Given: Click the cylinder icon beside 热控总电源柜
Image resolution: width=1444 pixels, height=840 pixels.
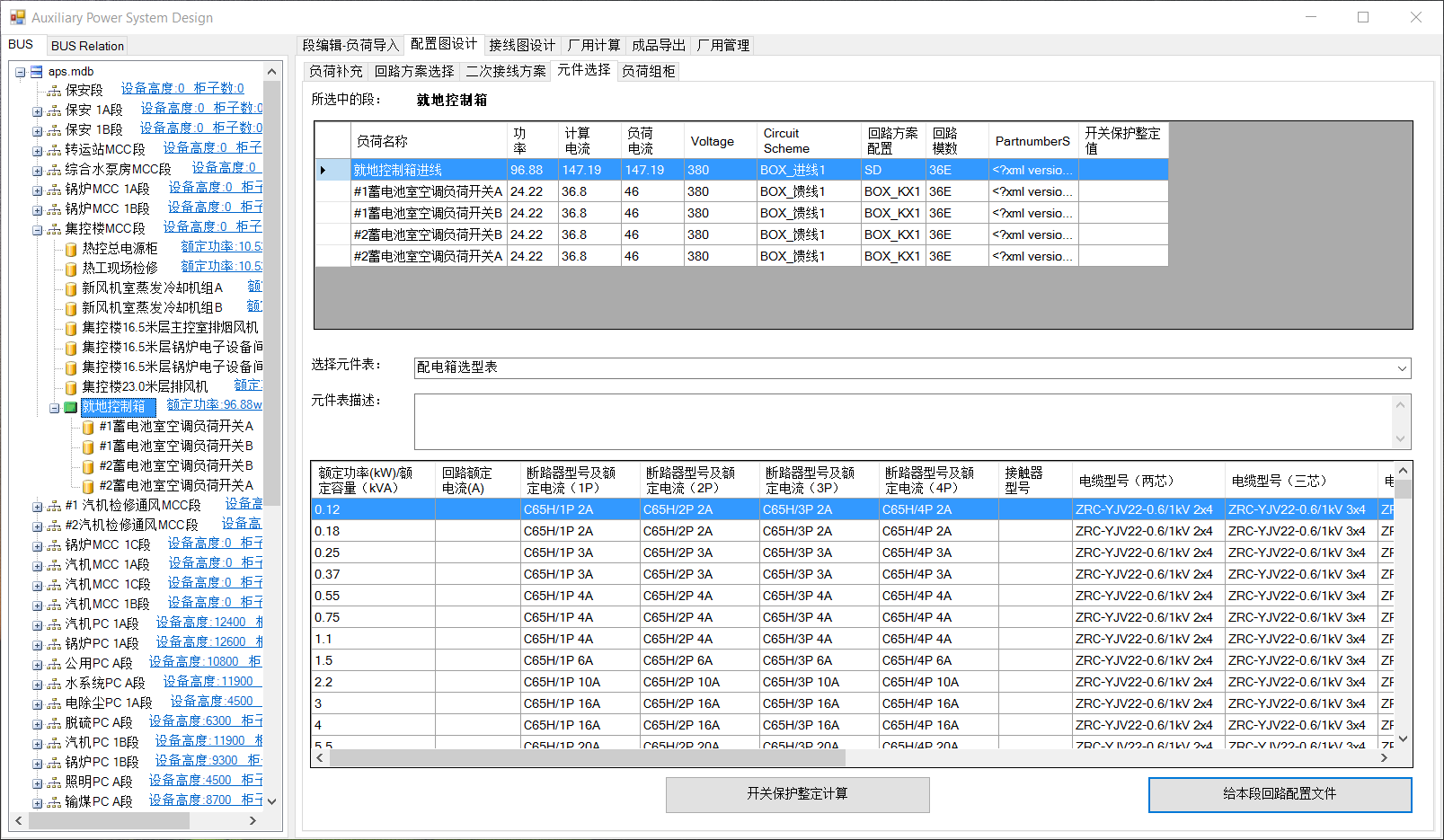Looking at the screenshot, I should click(x=71, y=249).
